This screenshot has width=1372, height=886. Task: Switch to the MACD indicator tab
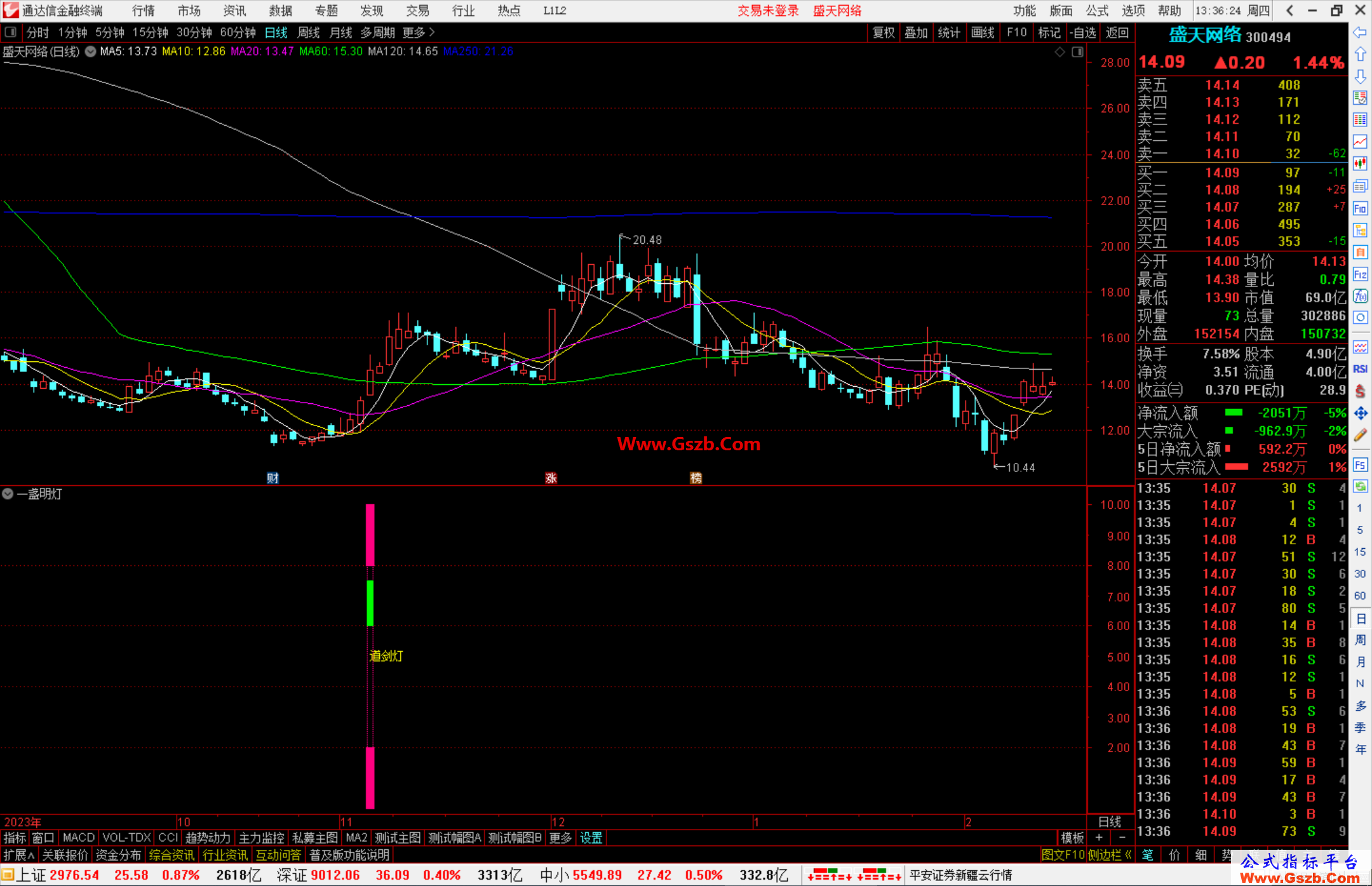pos(79,838)
